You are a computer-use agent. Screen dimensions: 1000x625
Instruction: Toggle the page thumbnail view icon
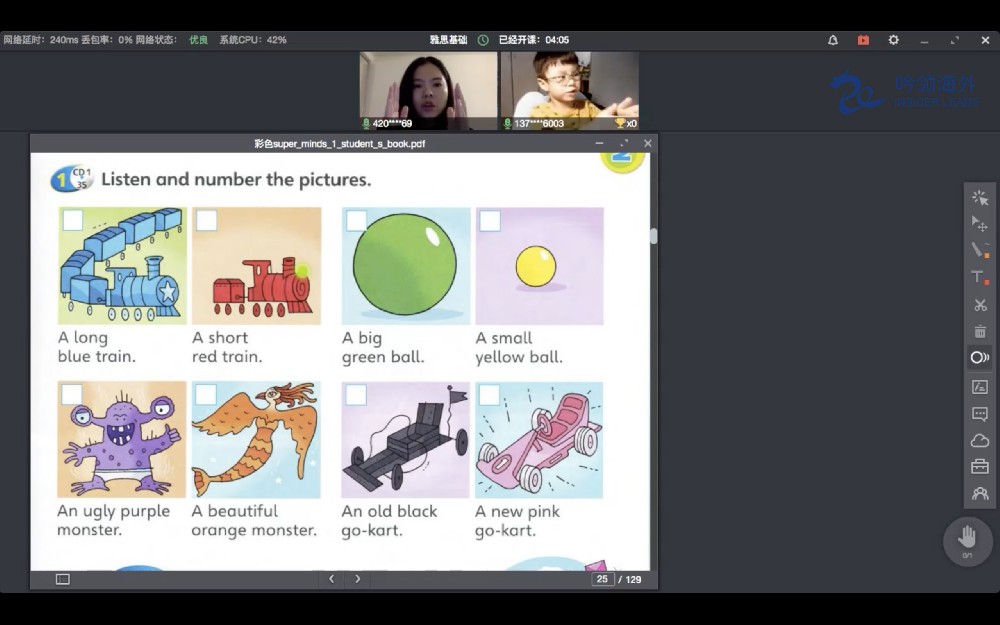coord(62,579)
